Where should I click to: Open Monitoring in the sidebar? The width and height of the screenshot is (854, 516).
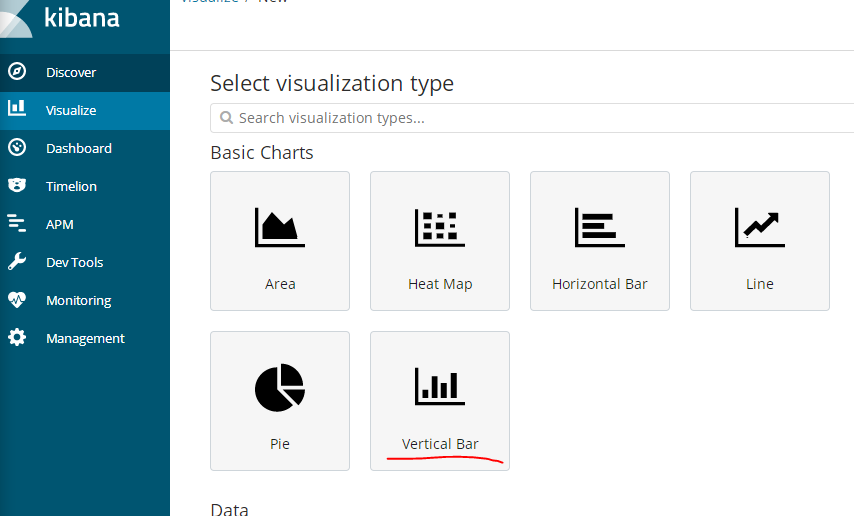tap(85, 300)
